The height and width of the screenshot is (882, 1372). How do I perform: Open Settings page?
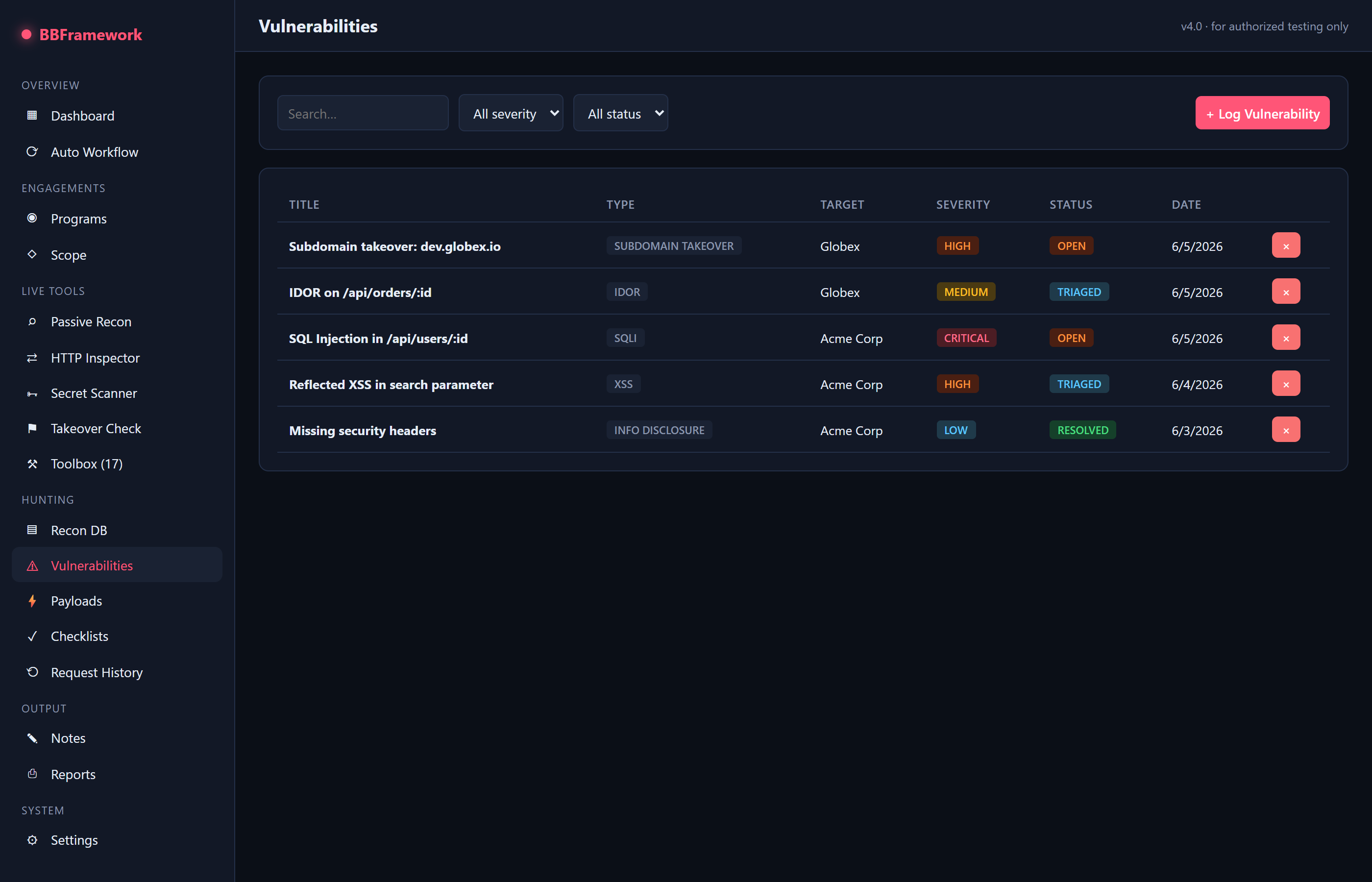[117, 840]
